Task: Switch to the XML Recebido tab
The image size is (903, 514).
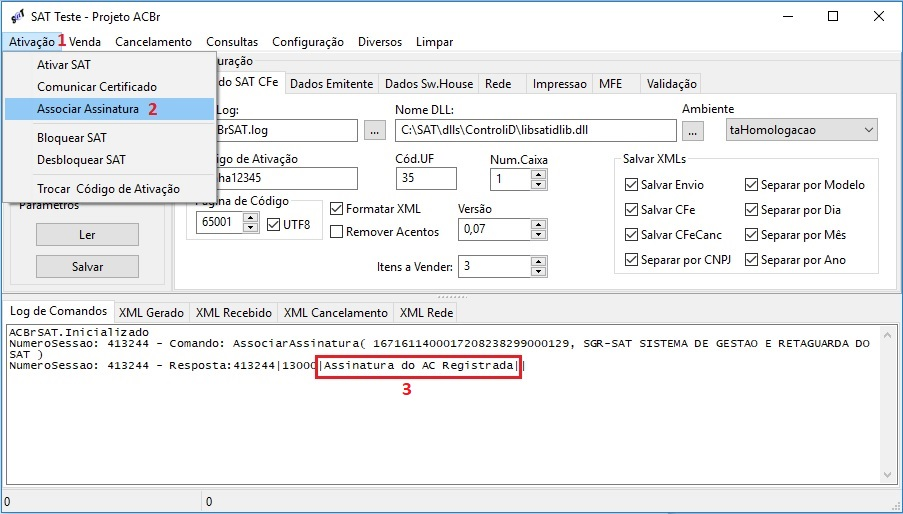Action: coord(234,313)
